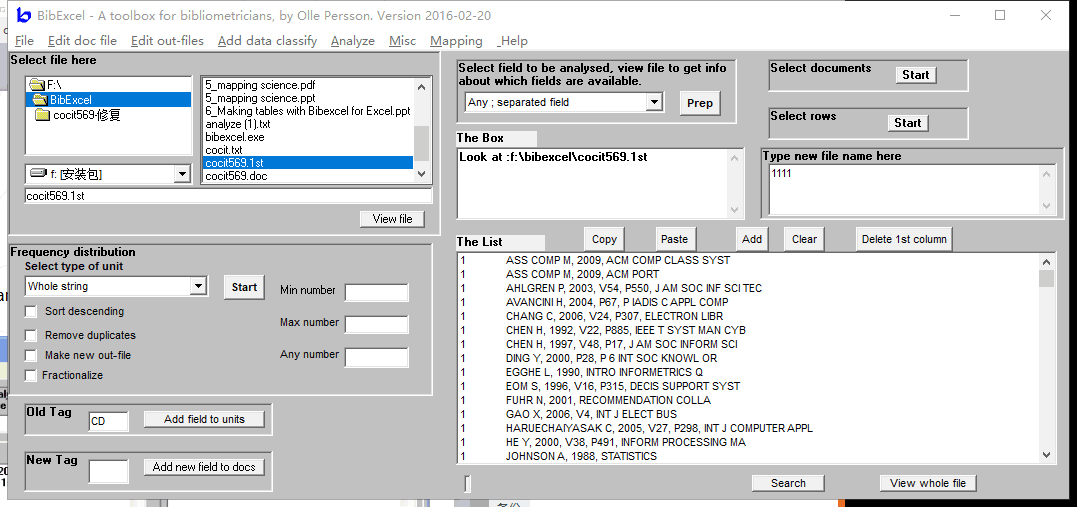Enable Remove duplicates checkbox

(31, 336)
